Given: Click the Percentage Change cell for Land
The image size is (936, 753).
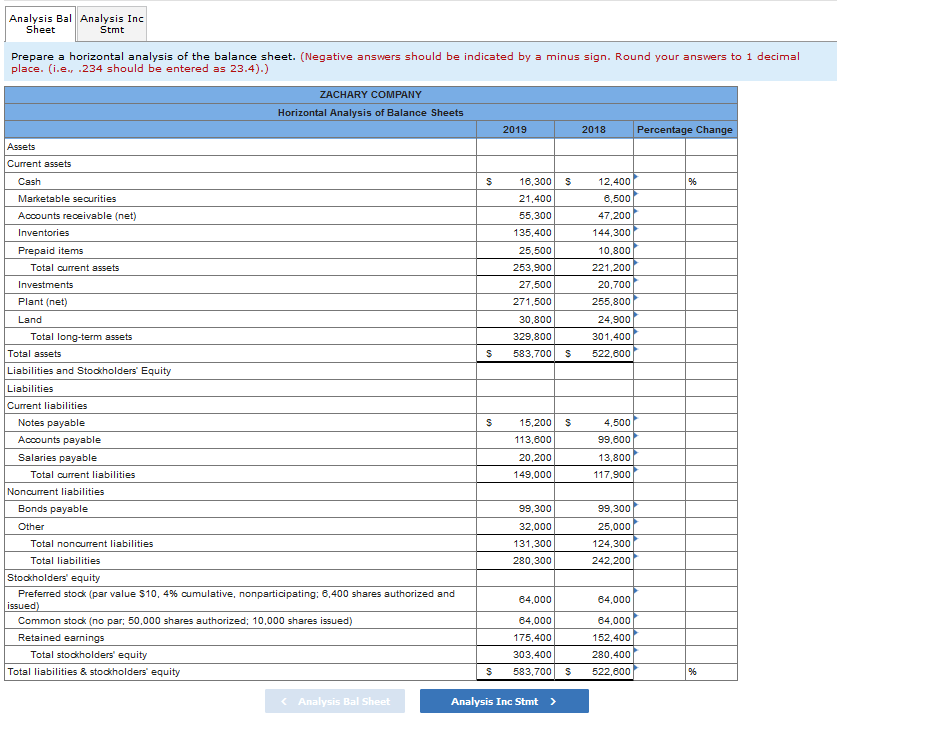Looking at the screenshot, I should [662, 319].
